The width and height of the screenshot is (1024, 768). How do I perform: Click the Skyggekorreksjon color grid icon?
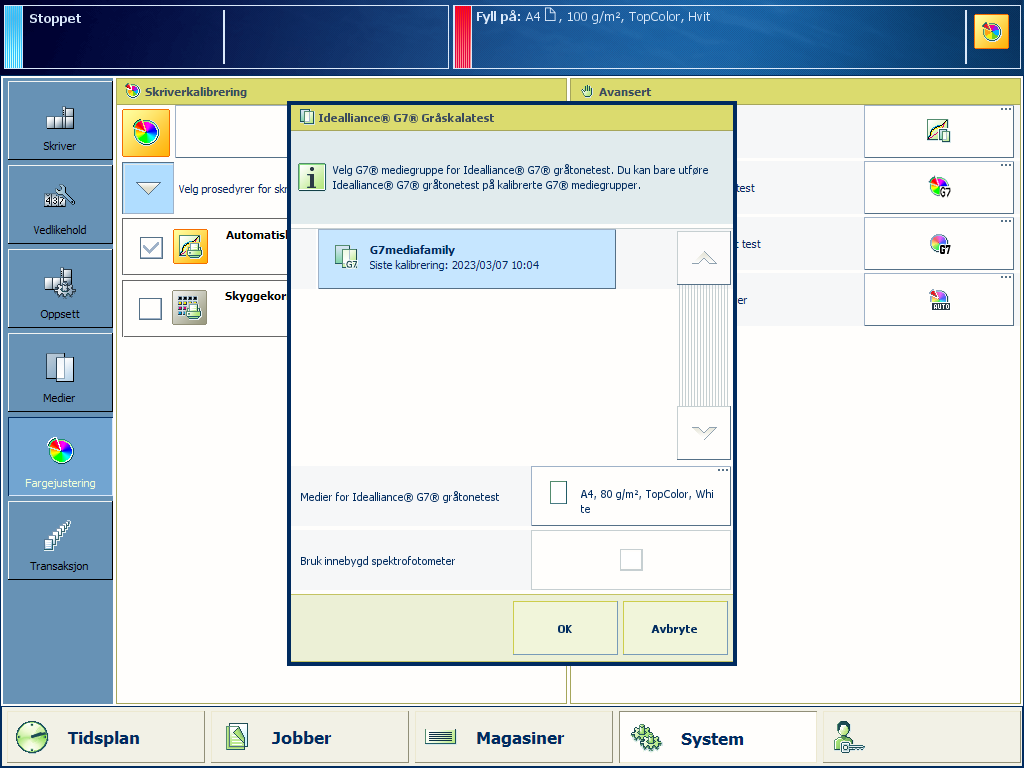click(189, 308)
